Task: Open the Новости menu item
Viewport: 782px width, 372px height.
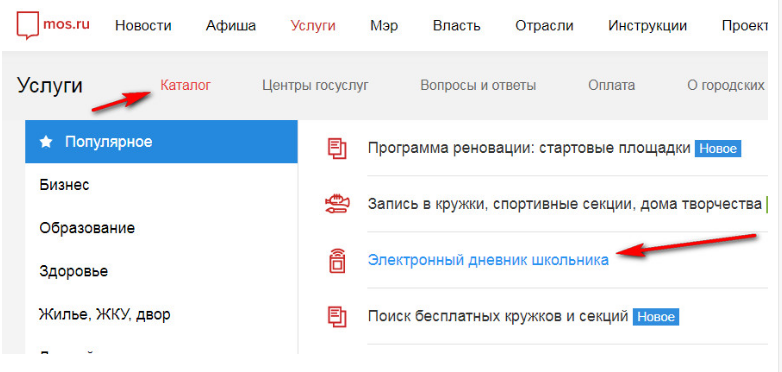Action: [x=143, y=25]
